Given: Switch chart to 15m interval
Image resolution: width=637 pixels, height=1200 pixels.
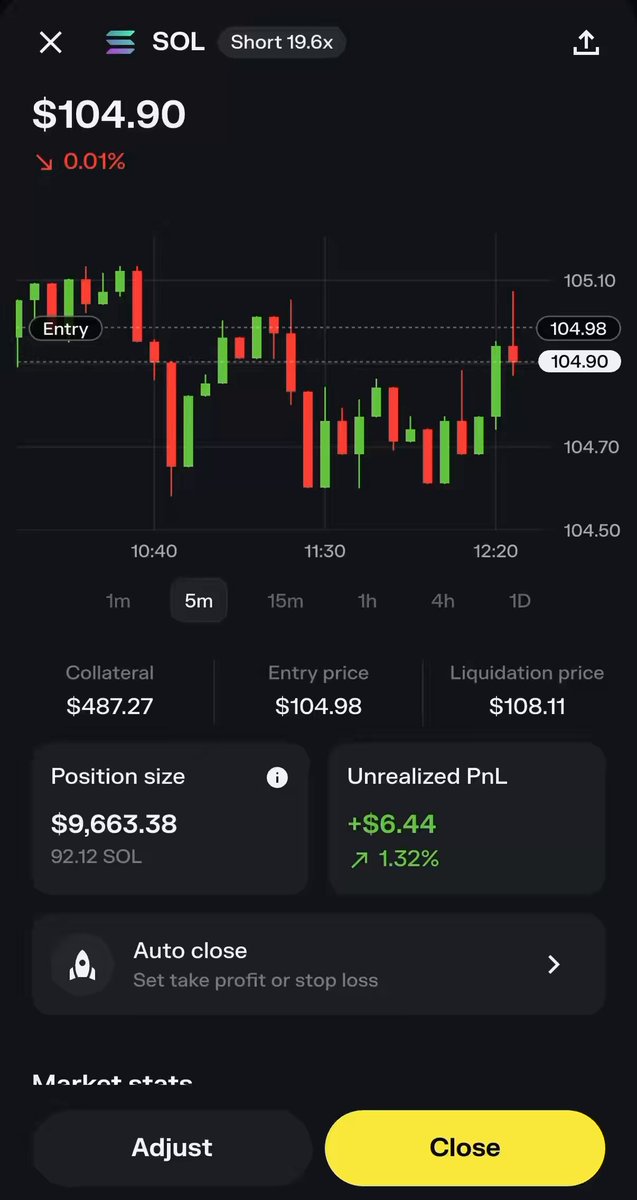Looking at the screenshot, I should click(285, 601).
